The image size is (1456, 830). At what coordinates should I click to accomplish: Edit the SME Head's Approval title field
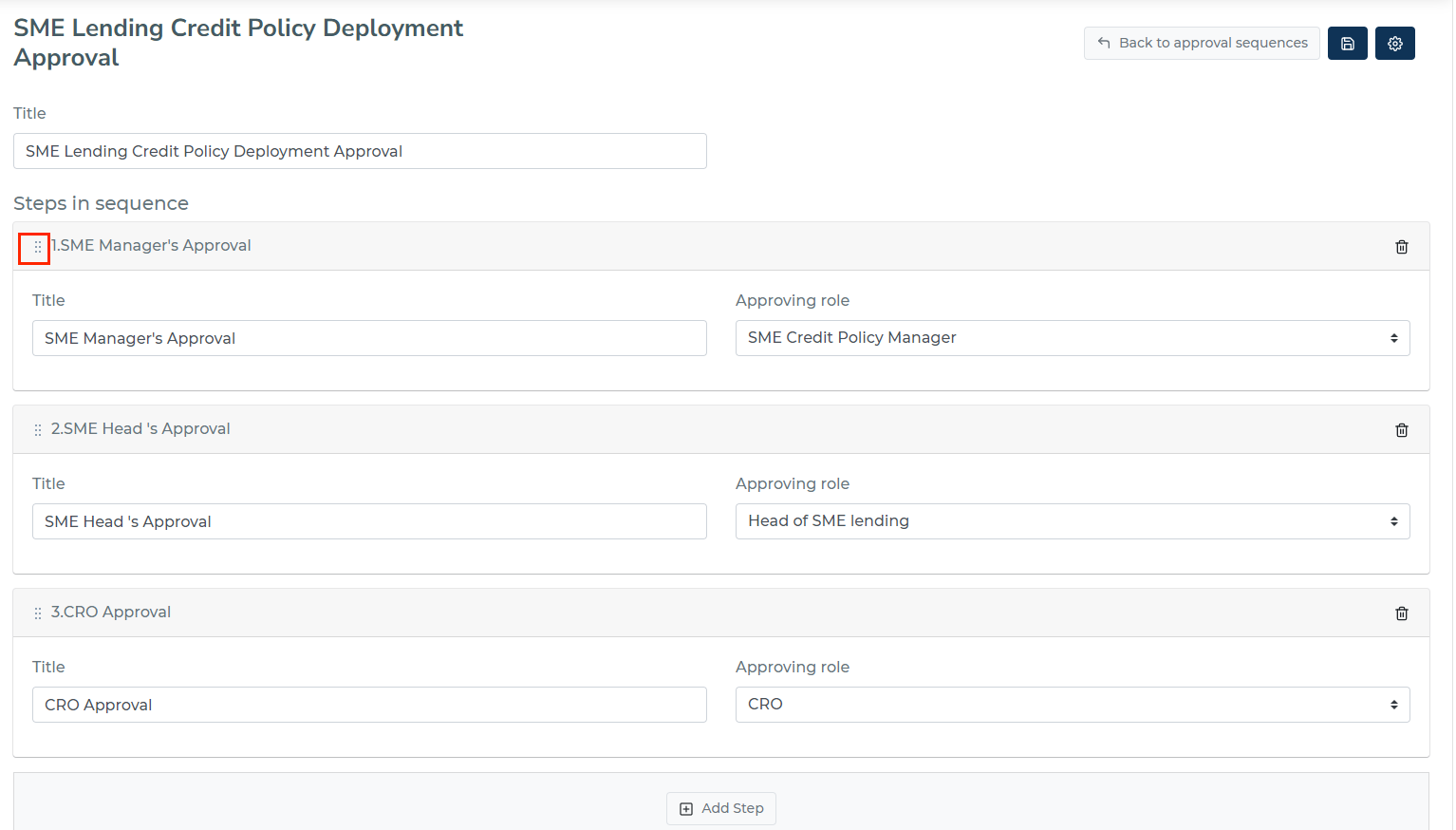click(x=369, y=521)
